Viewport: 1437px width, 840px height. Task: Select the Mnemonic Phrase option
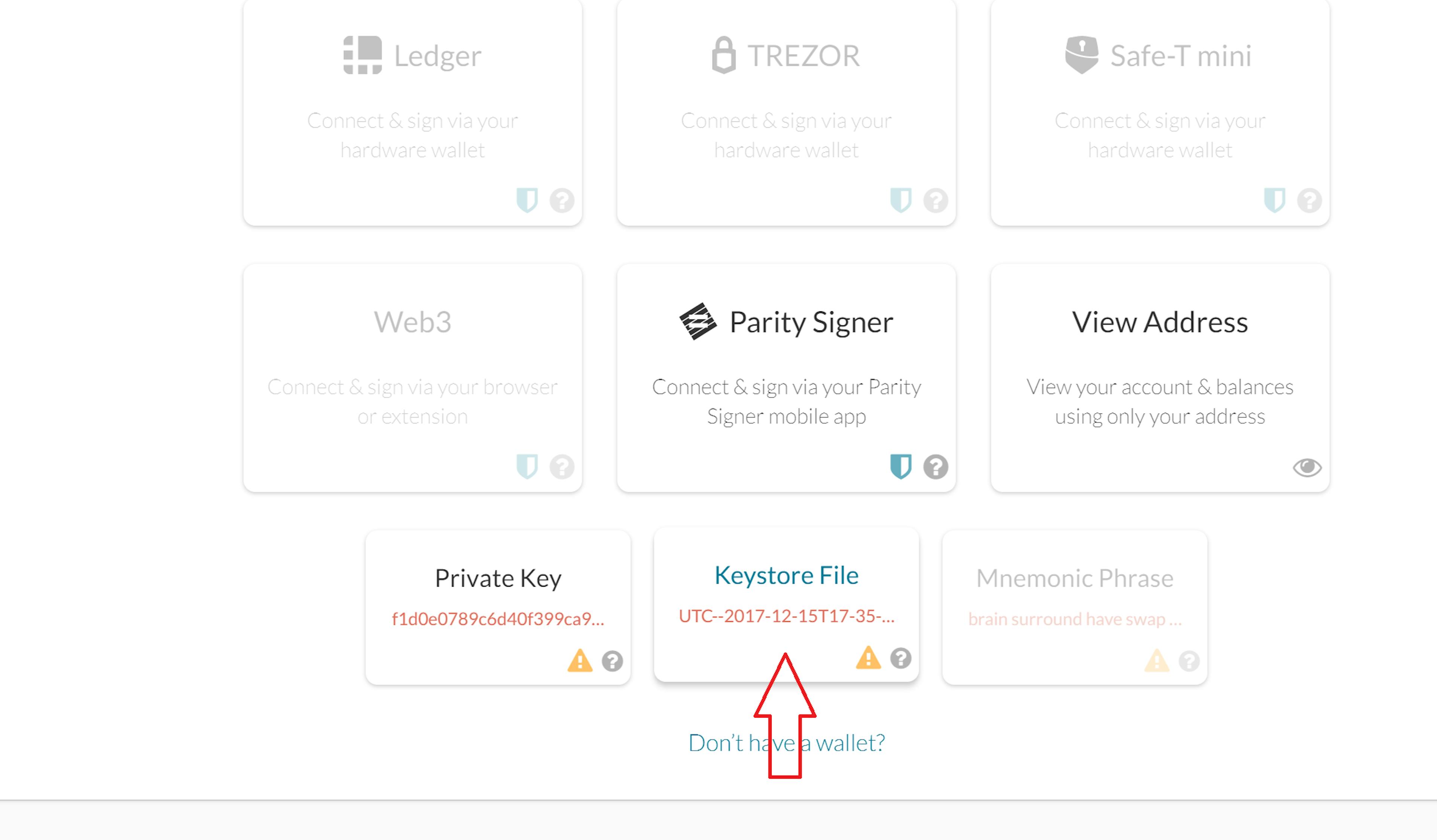click(x=1075, y=607)
